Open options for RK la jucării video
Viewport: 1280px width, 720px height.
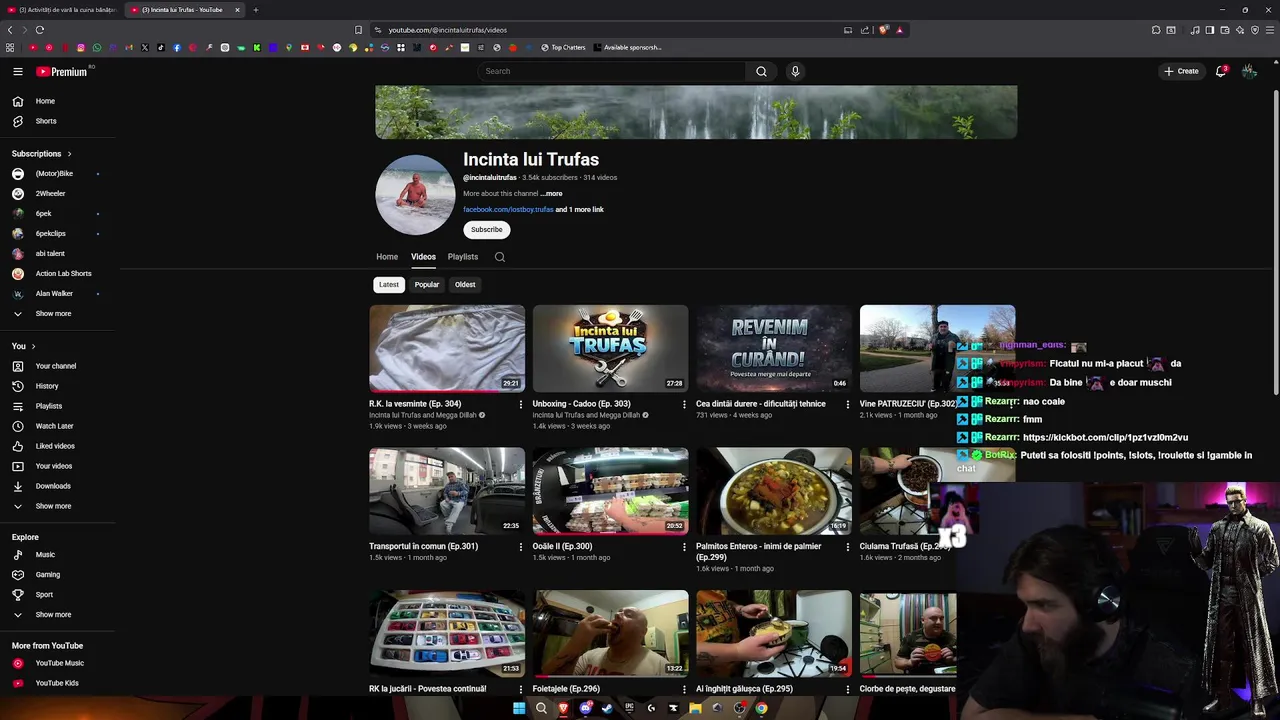(x=520, y=689)
